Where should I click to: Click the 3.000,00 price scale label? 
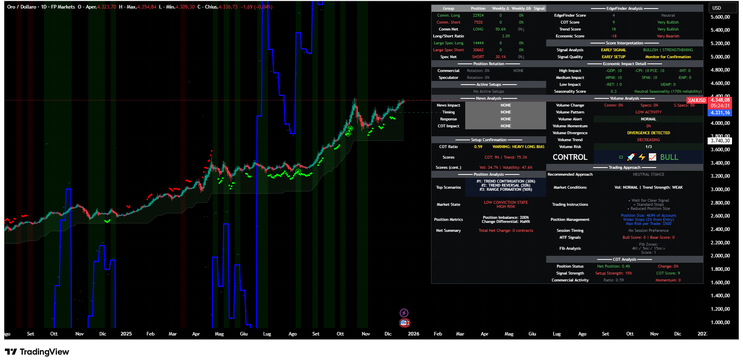[720, 189]
